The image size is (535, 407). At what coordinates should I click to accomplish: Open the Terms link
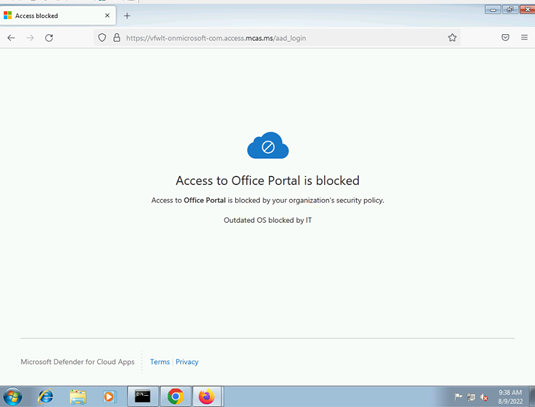tap(160, 362)
